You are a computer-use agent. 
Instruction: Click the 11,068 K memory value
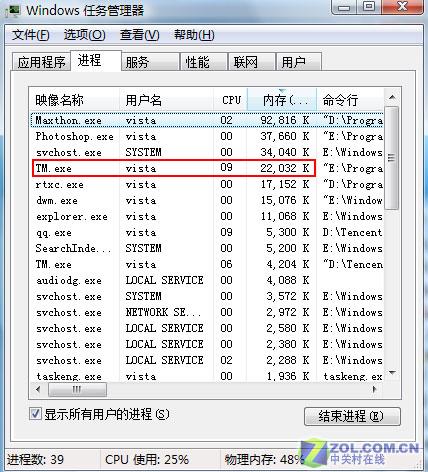click(285, 216)
